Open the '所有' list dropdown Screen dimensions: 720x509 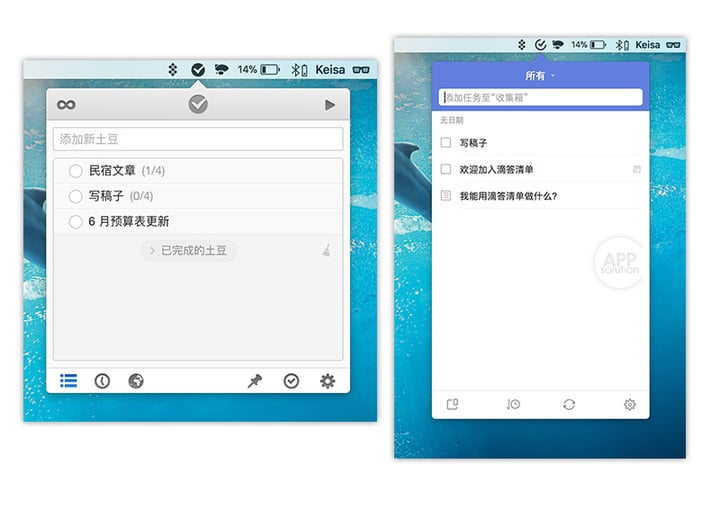coord(540,76)
